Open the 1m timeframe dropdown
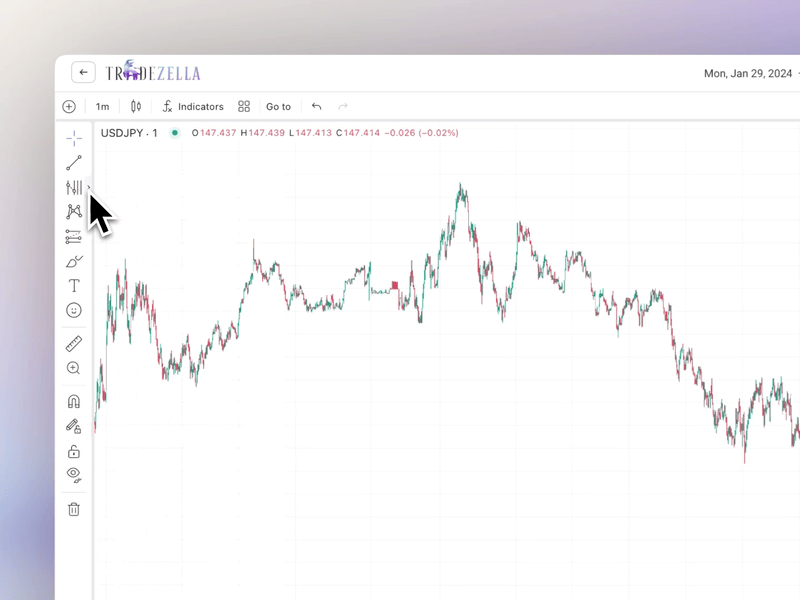Image resolution: width=800 pixels, height=600 pixels. coord(102,107)
